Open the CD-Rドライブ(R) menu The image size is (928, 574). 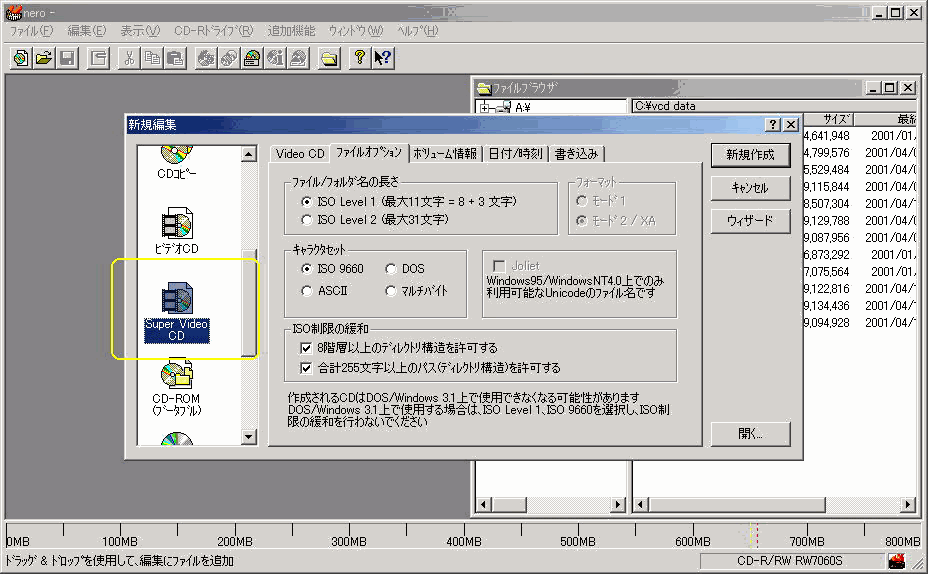[x=213, y=31]
